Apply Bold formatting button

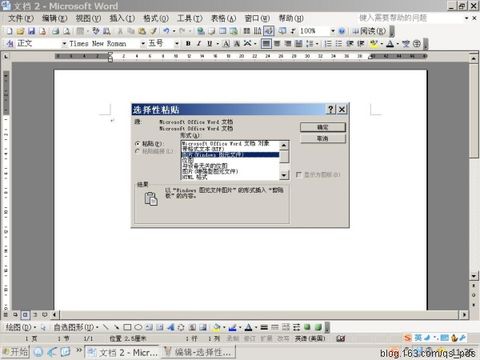(188, 44)
